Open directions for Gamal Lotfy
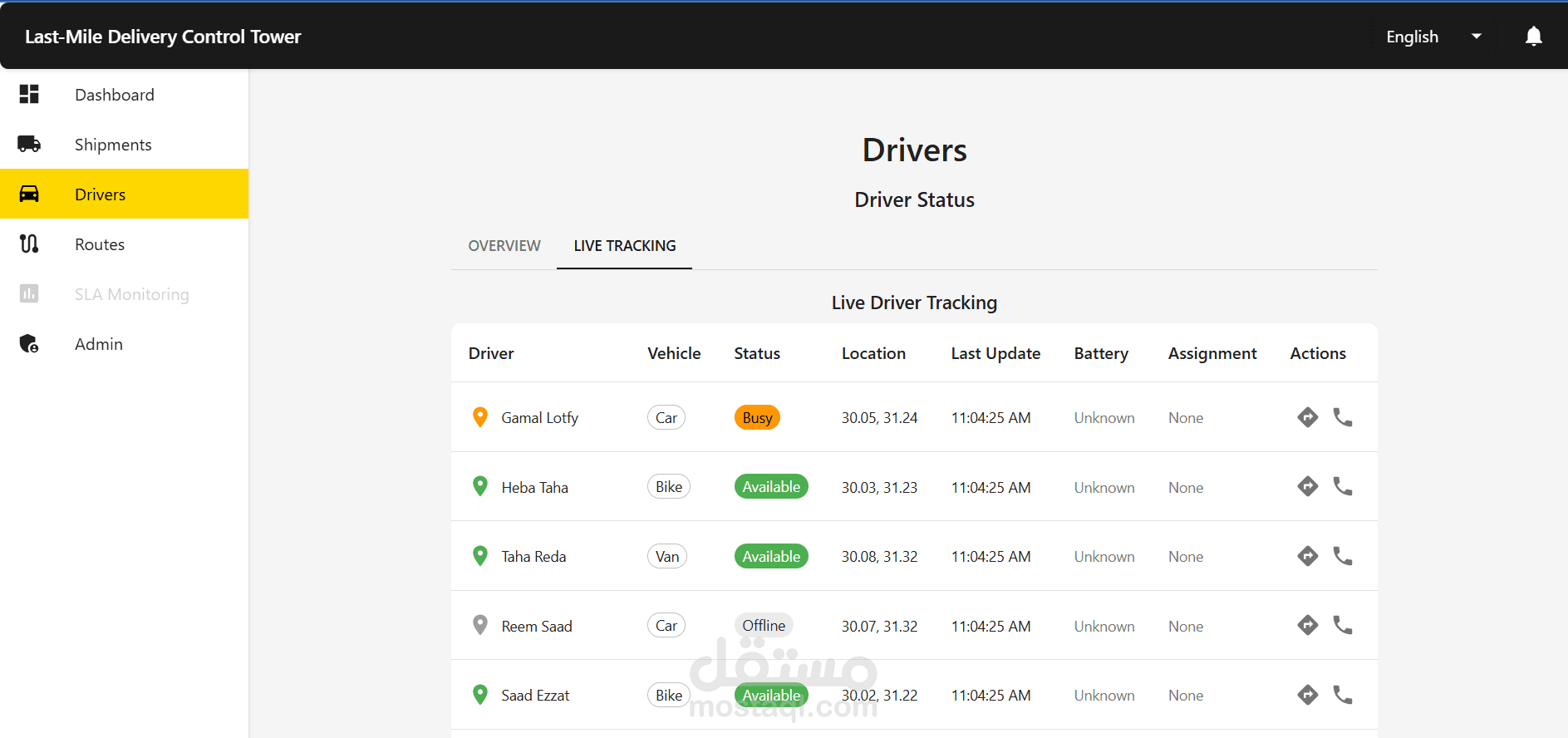This screenshot has width=1568, height=738. pos(1307,417)
